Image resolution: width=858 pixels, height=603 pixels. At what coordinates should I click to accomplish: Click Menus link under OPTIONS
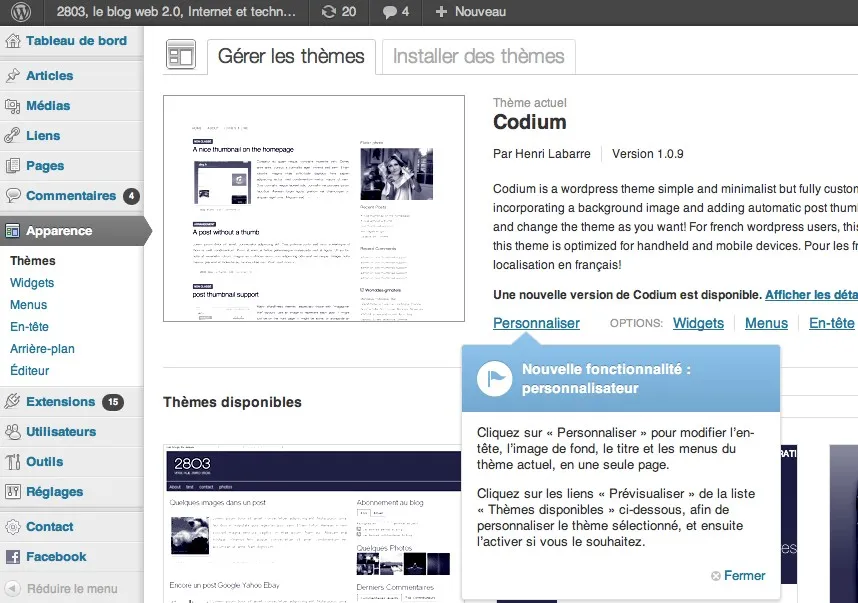pyautogui.click(x=767, y=323)
